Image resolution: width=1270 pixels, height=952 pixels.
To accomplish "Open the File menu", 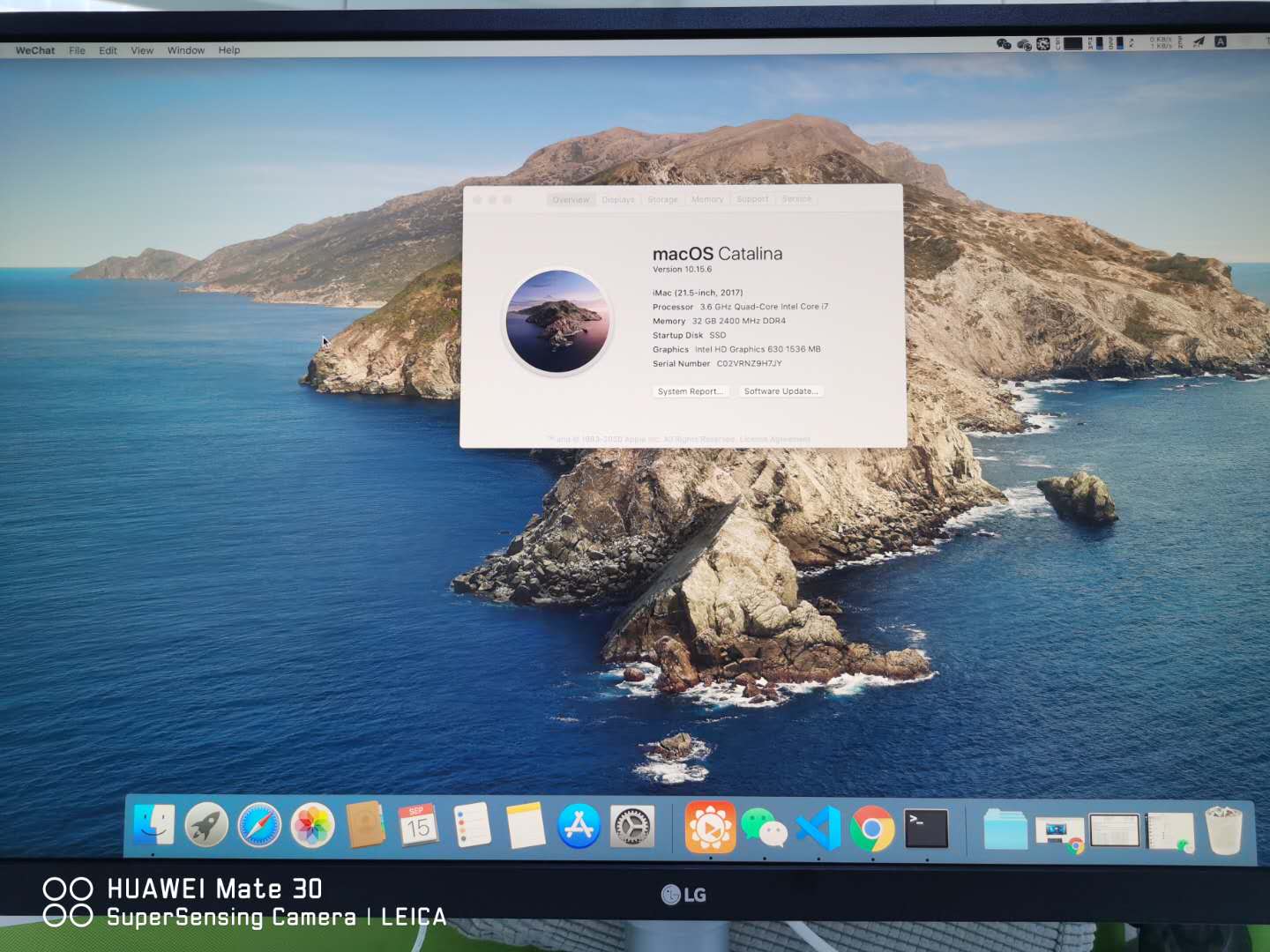I will pyautogui.click(x=78, y=50).
